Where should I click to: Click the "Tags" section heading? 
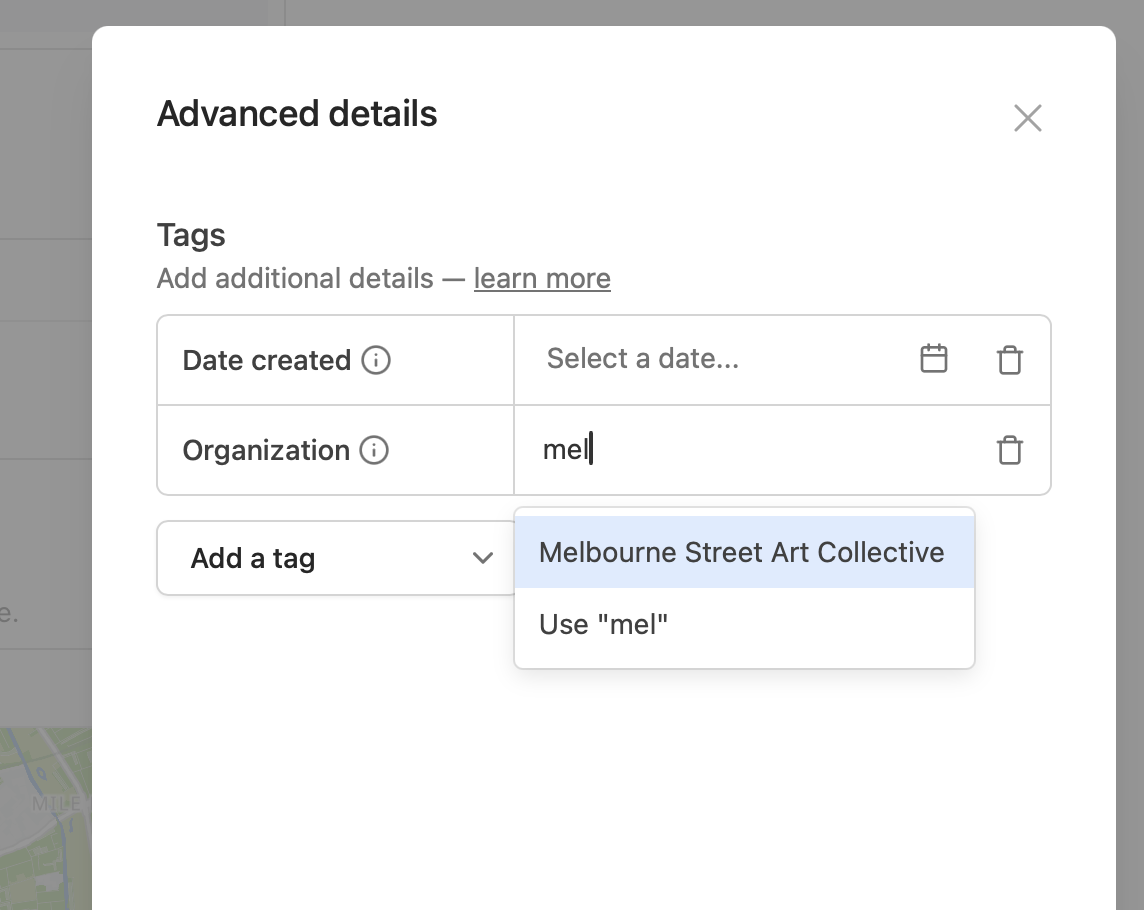(x=191, y=235)
